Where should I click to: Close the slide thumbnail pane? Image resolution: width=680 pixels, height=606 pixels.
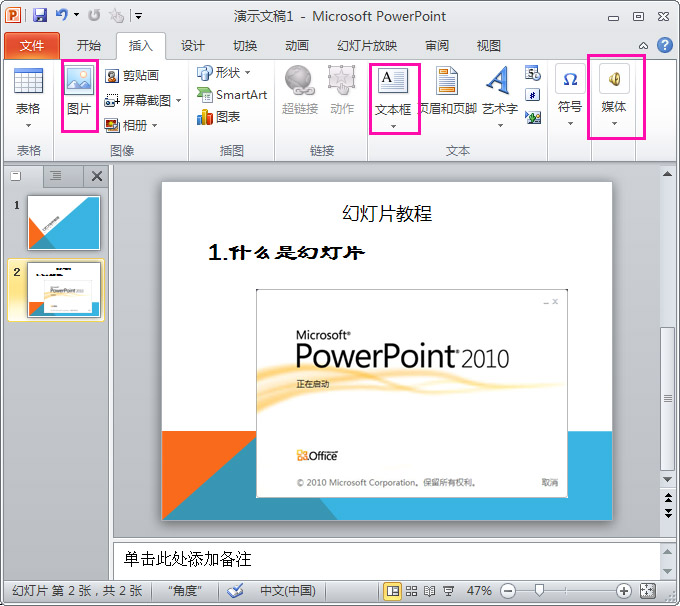pyautogui.click(x=97, y=176)
